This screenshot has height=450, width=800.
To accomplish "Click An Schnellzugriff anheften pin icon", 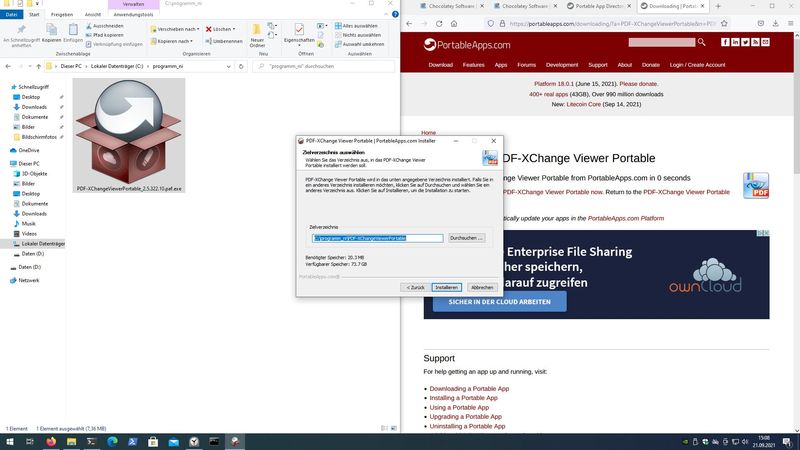I will (x=21, y=35).
